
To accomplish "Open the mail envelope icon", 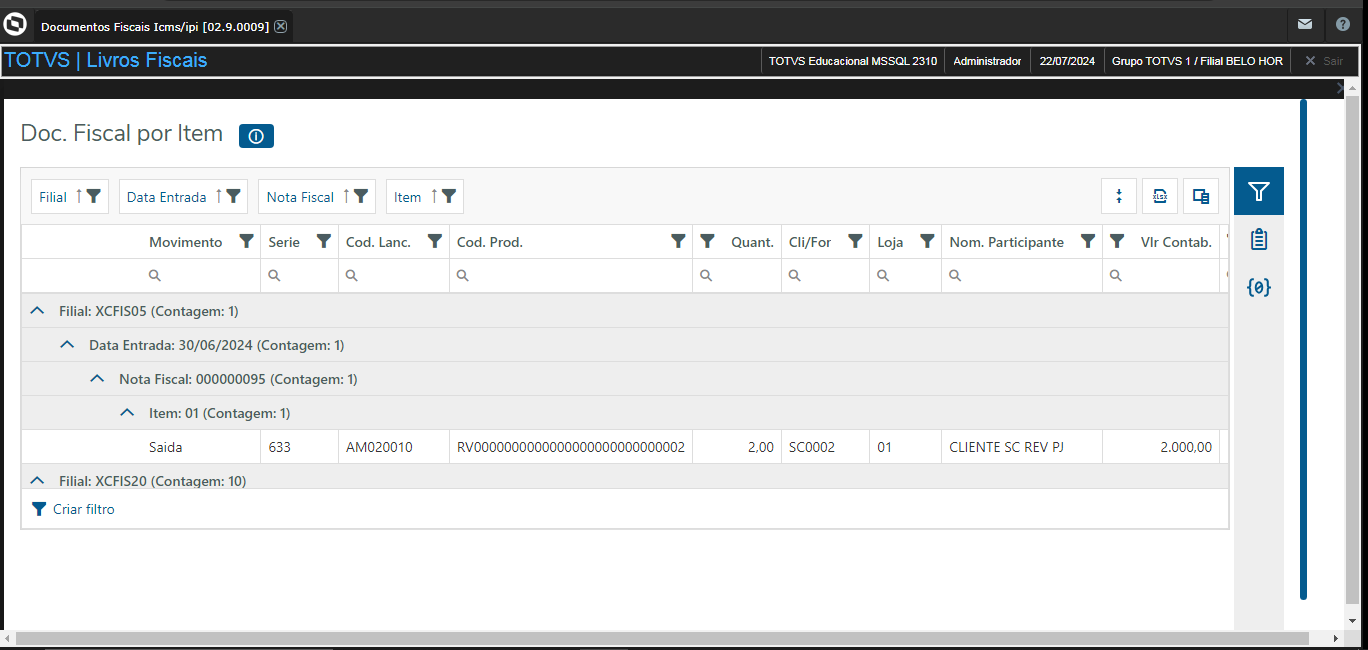I will [x=1305, y=25].
